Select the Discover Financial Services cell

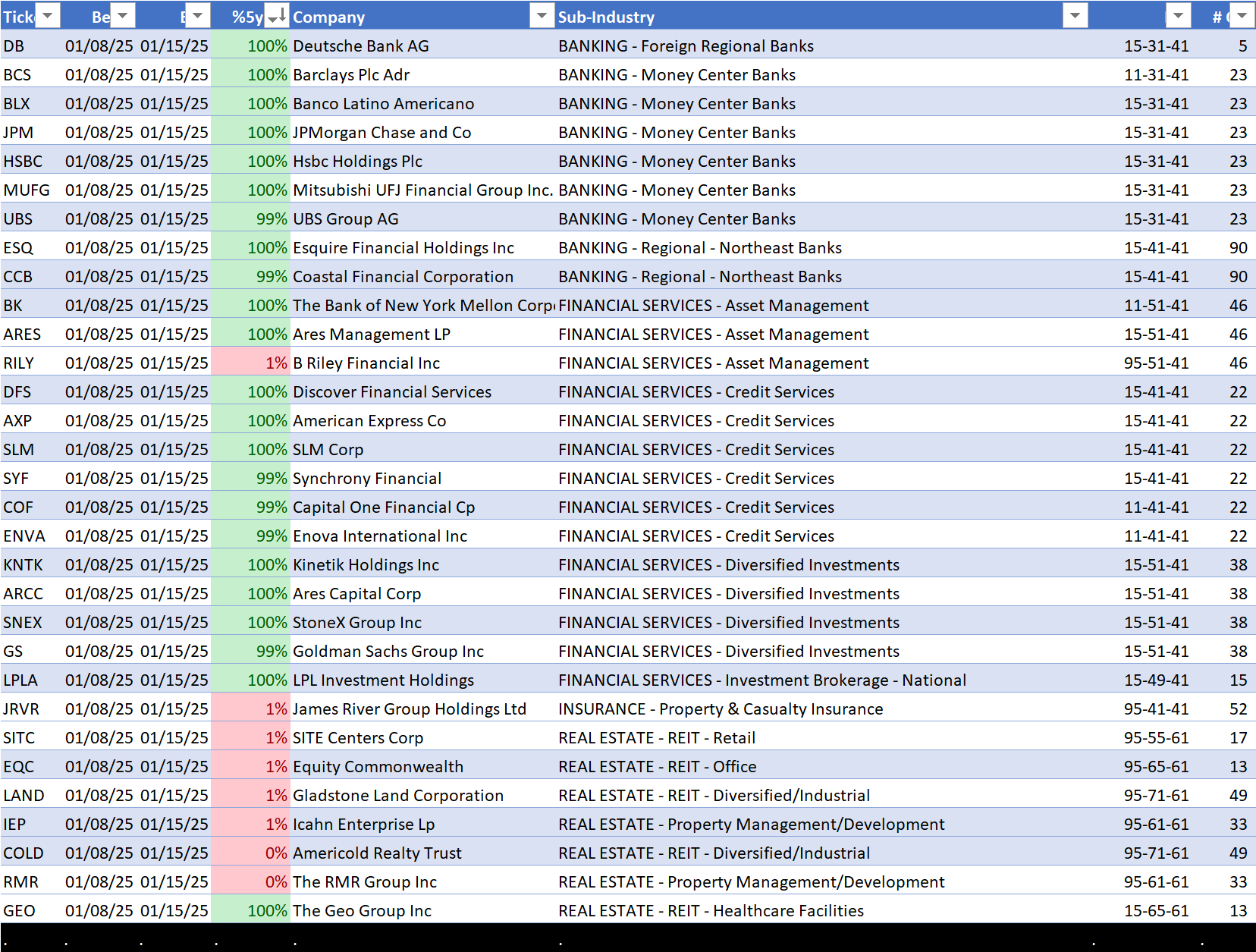coord(423,392)
